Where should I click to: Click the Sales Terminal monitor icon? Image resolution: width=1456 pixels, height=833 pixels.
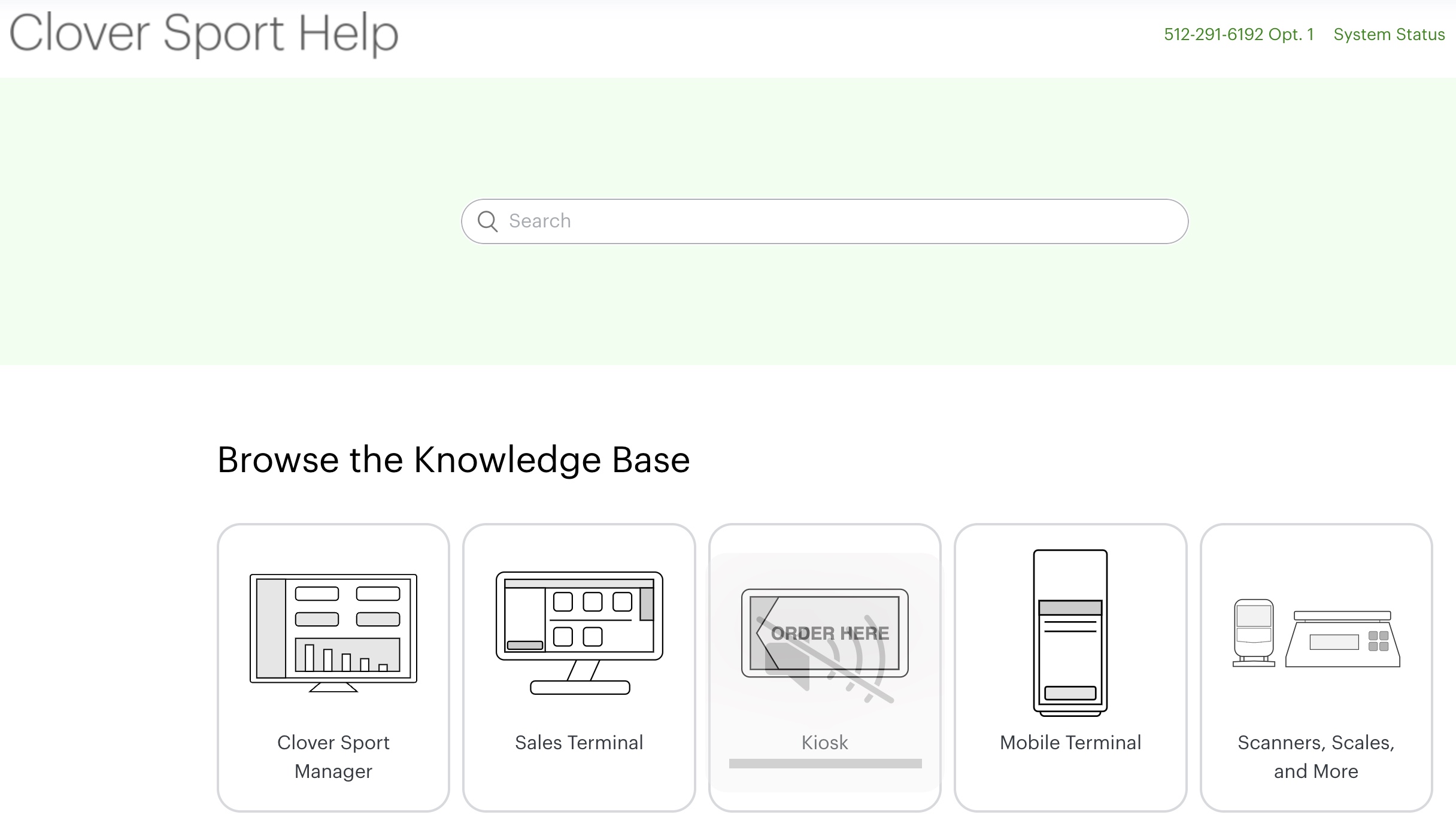point(580,633)
